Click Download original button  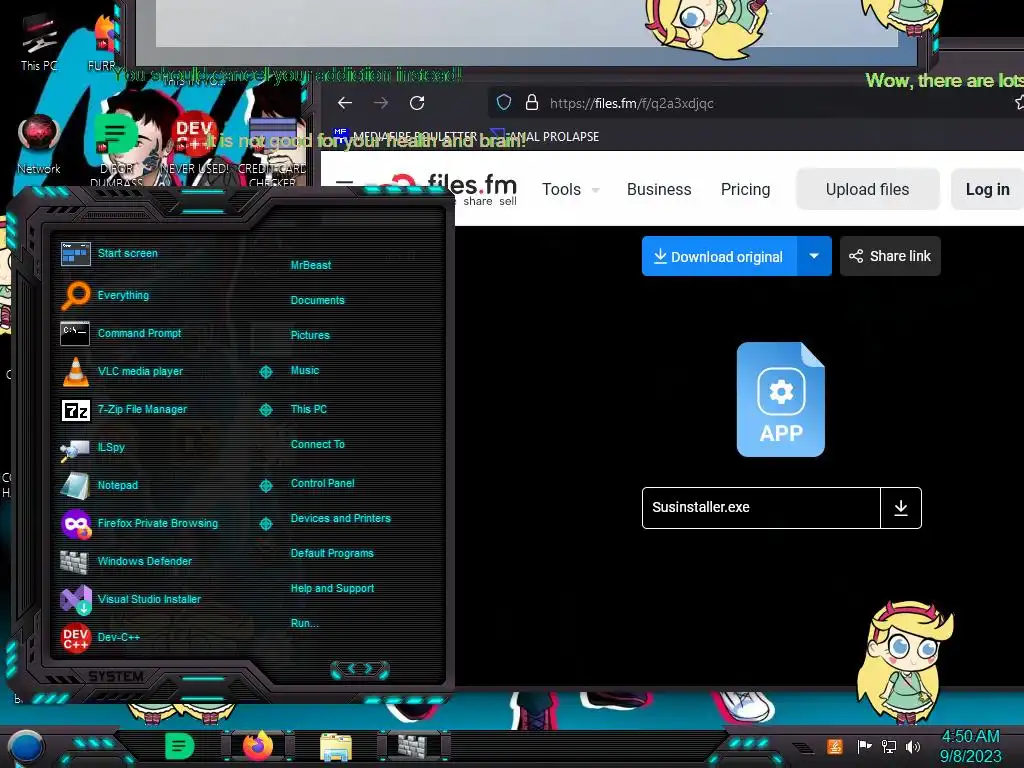coord(719,256)
